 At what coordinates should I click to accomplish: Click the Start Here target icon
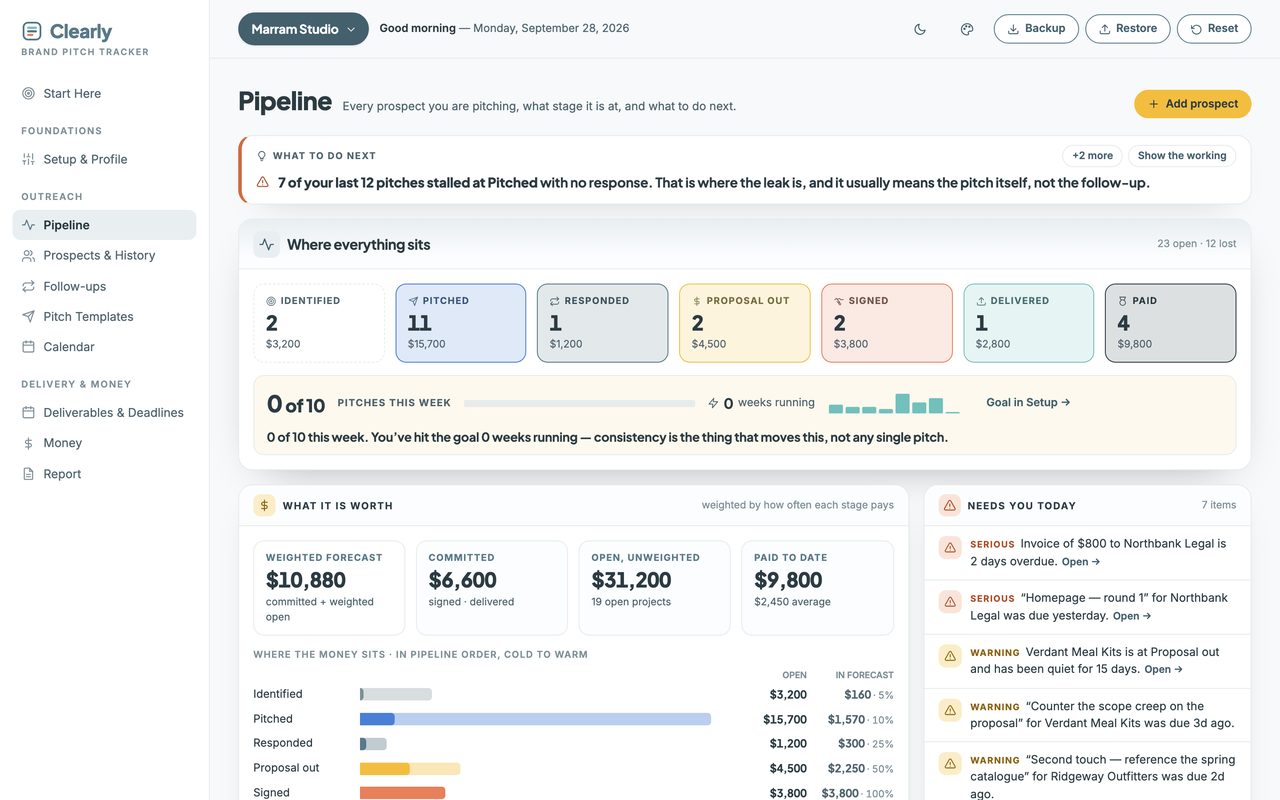point(28,93)
